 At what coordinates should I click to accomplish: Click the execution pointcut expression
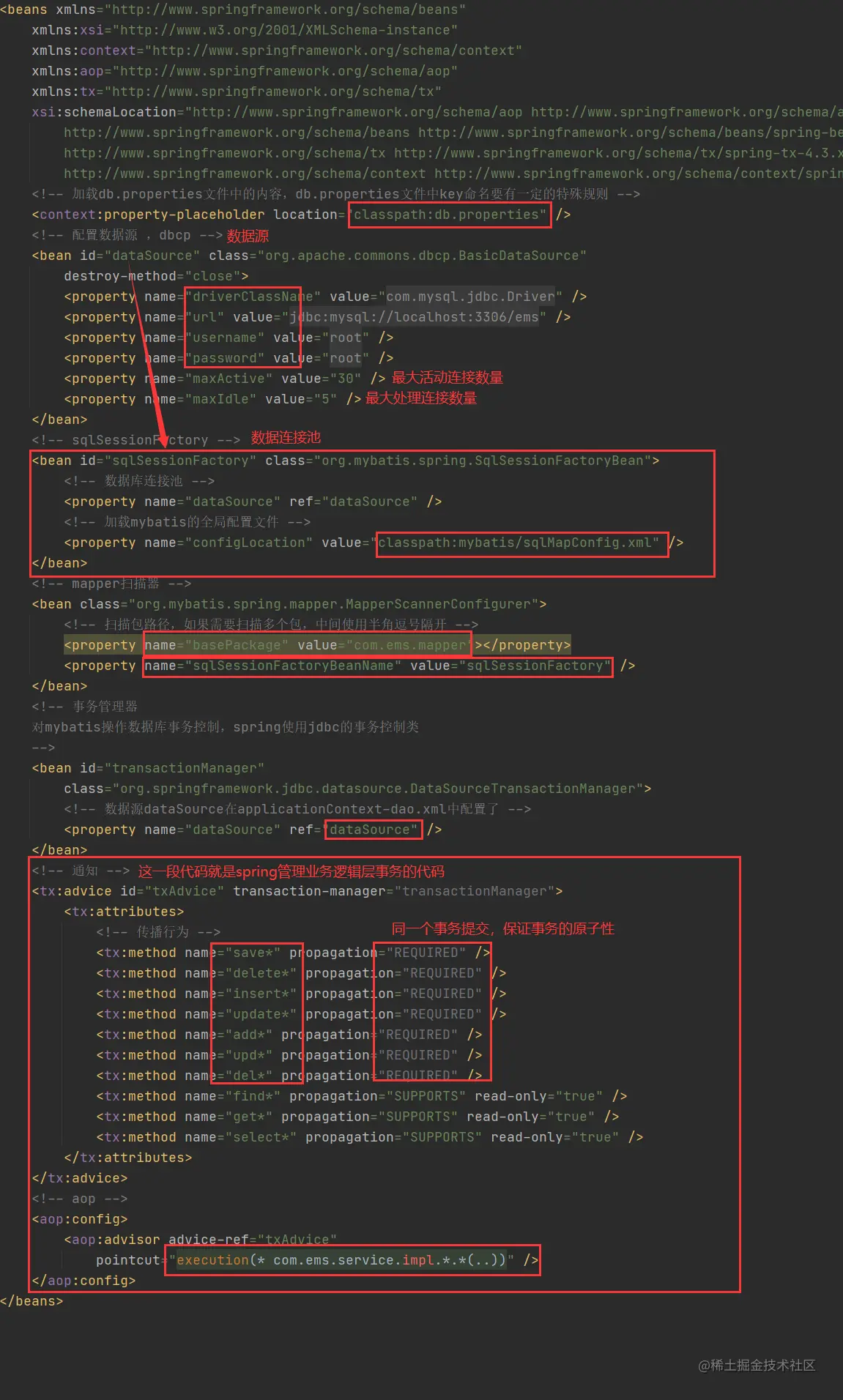(341, 1260)
